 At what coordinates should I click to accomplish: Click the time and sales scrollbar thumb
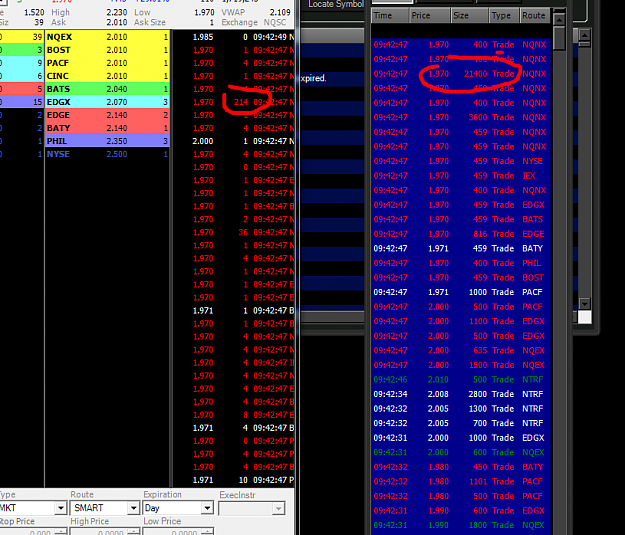pos(559,38)
